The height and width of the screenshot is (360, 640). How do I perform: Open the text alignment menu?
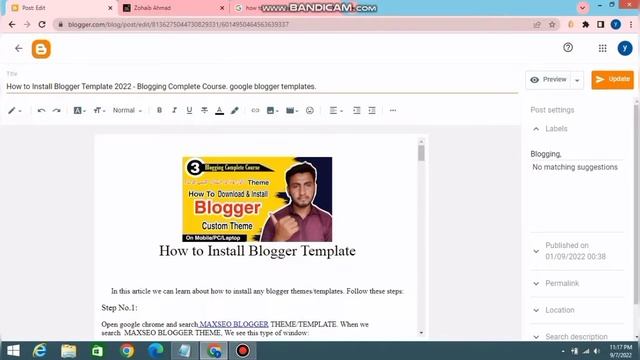[336, 111]
